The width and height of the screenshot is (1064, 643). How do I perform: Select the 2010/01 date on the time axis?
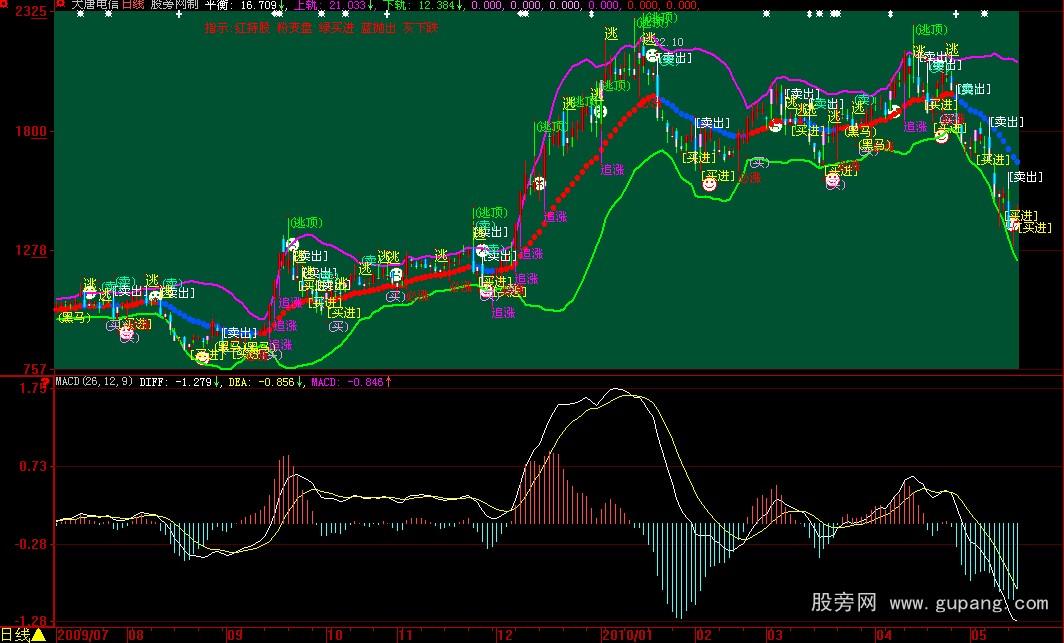coord(627,634)
